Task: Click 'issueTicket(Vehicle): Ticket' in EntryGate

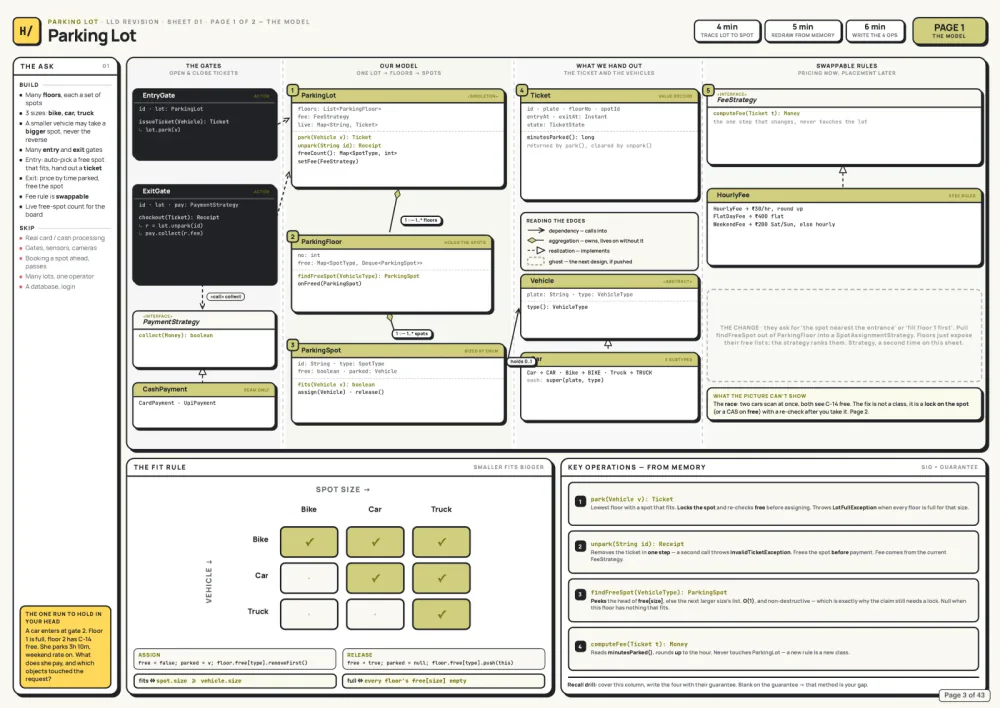Action: (x=184, y=121)
